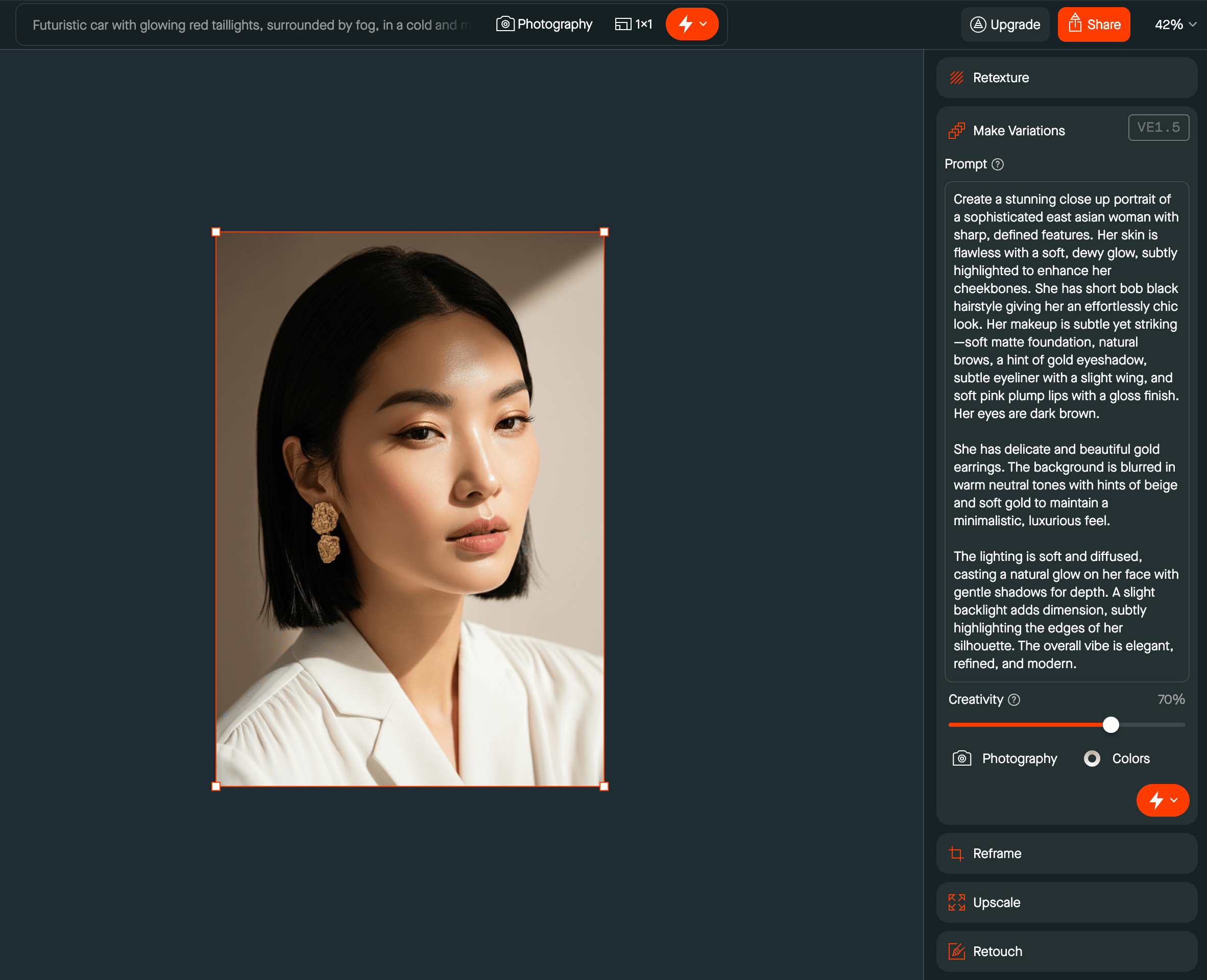Expand the Make Variations generate button chevron
The height and width of the screenshot is (980, 1207).
[1174, 800]
